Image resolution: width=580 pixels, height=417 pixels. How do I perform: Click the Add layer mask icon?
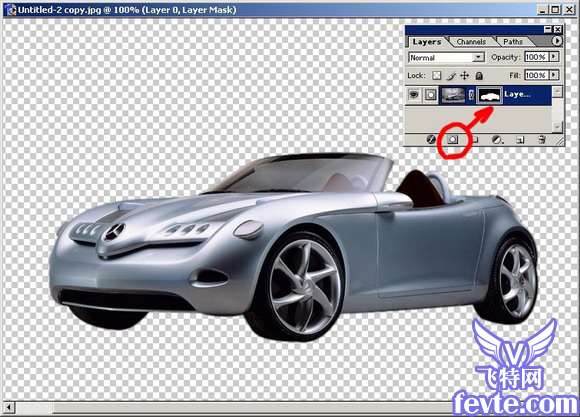(x=453, y=139)
